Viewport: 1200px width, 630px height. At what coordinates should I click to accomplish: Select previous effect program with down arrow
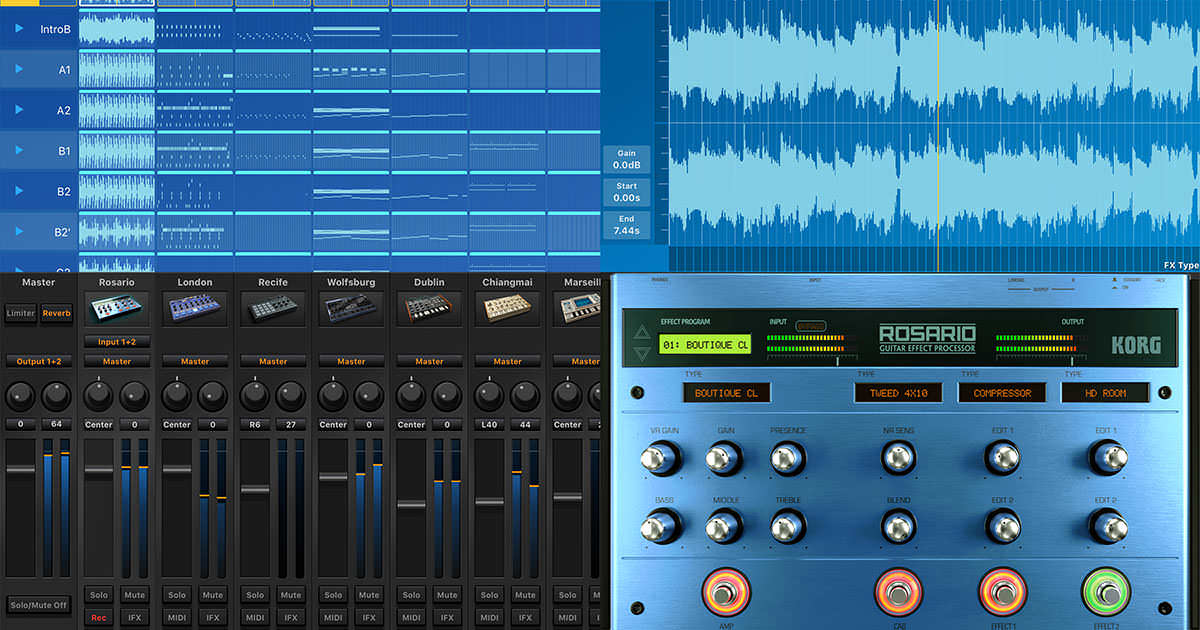[x=641, y=353]
